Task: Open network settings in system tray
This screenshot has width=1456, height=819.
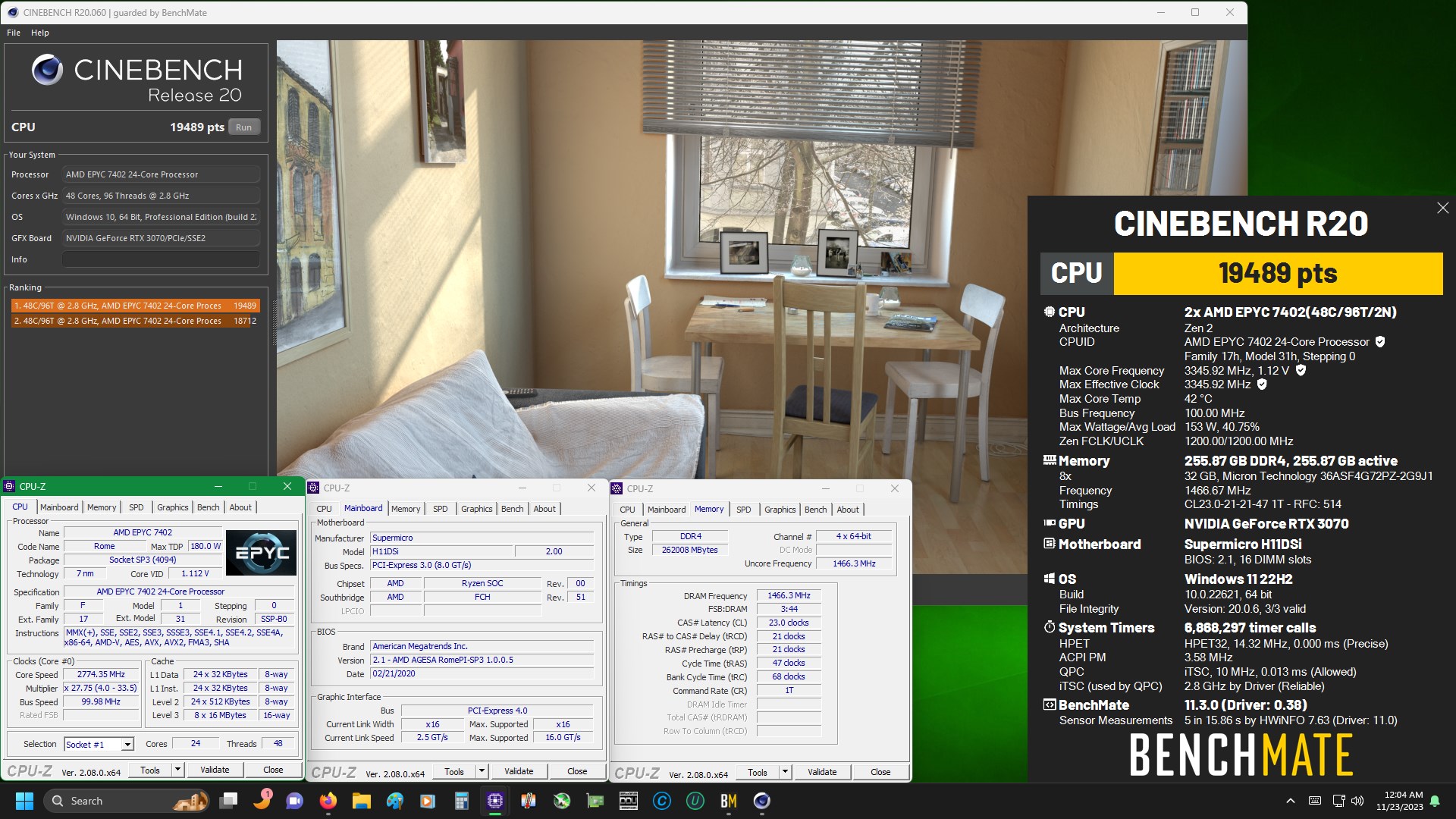Action: (x=1338, y=801)
